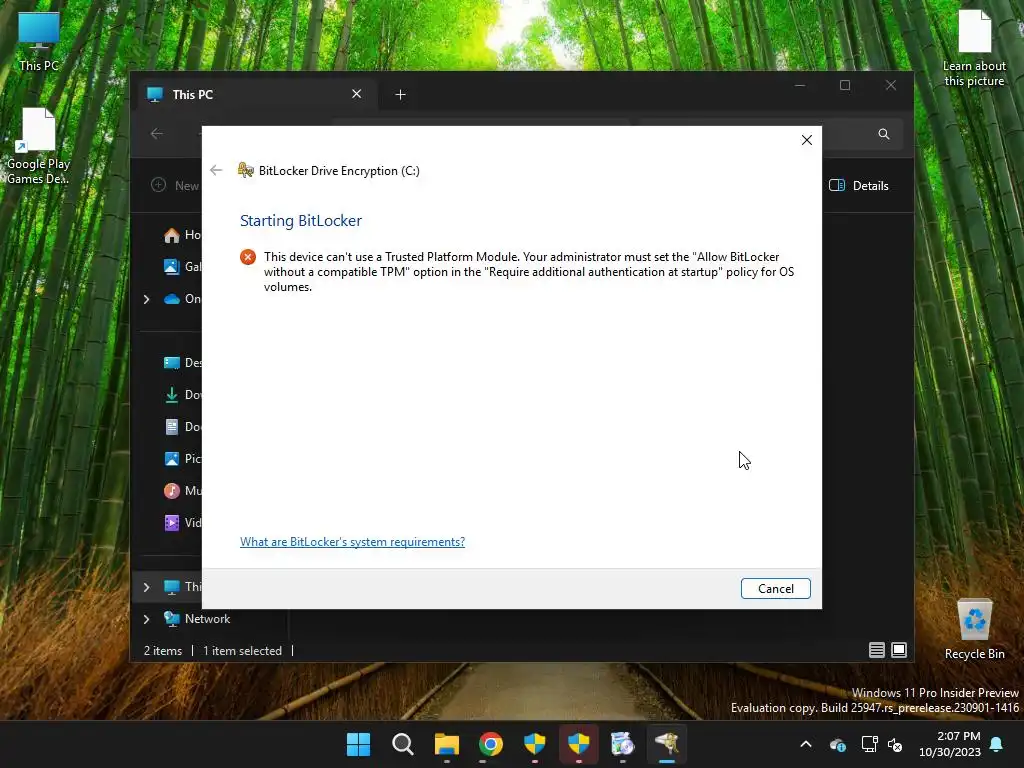Open Videos folder in sidebar
This screenshot has width=1024, height=768.
(182, 522)
